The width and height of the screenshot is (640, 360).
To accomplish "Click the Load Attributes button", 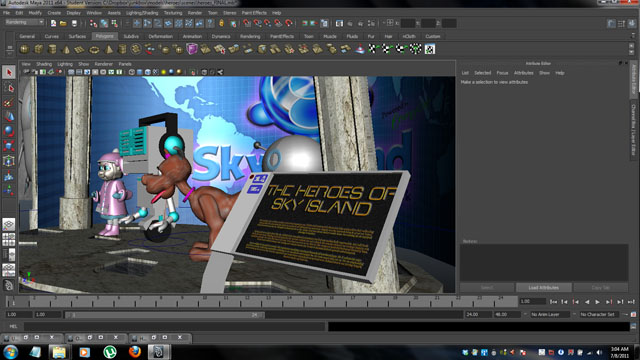I will point(543,288).
